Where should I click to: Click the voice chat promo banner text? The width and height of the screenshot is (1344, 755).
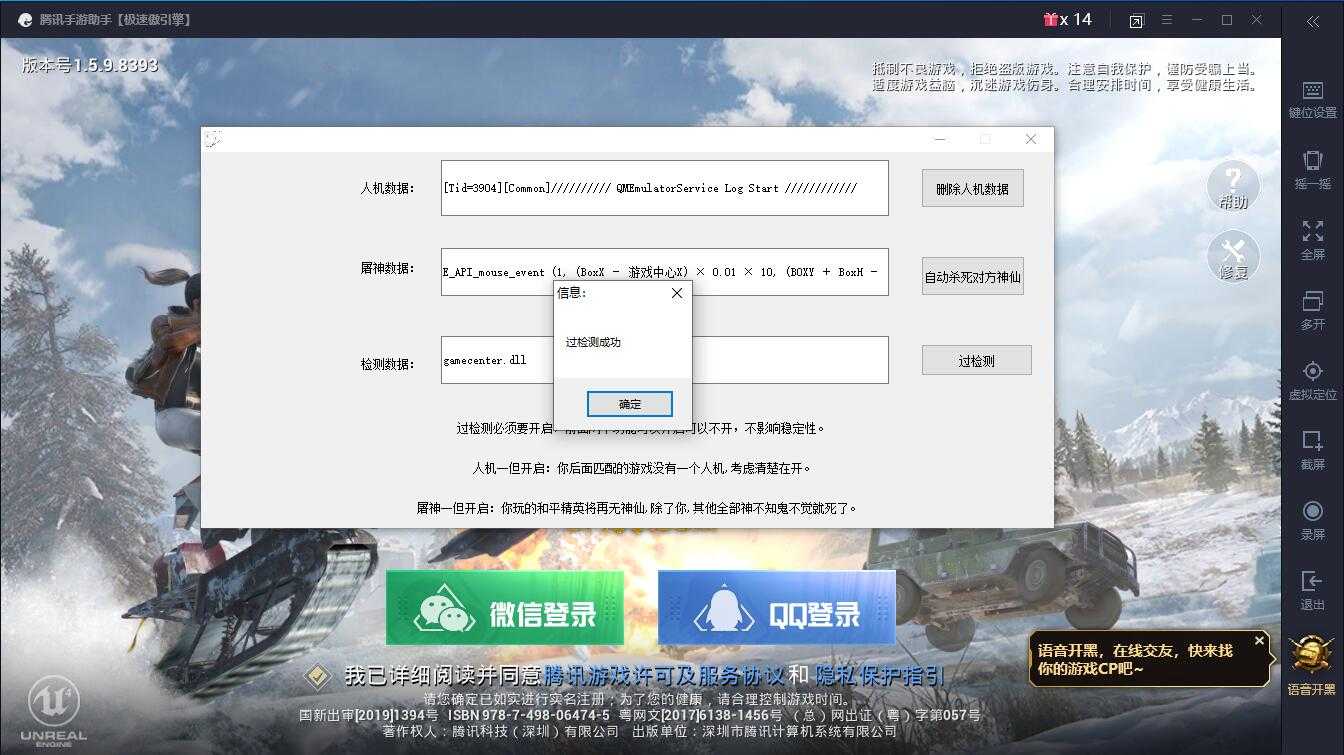click(x=1135, y=659)
